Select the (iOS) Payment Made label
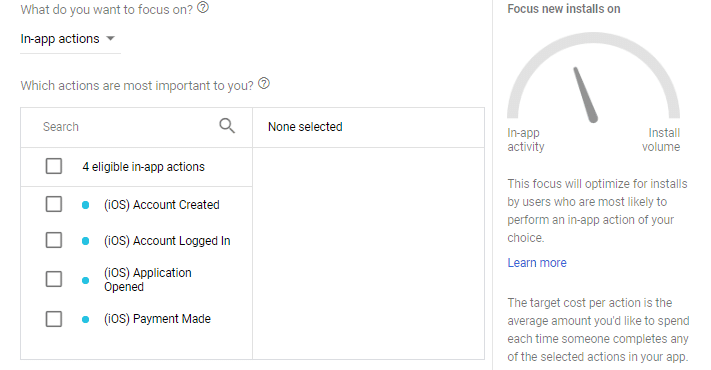This screenshot has width=711, height=370. [x=157, y=319]
